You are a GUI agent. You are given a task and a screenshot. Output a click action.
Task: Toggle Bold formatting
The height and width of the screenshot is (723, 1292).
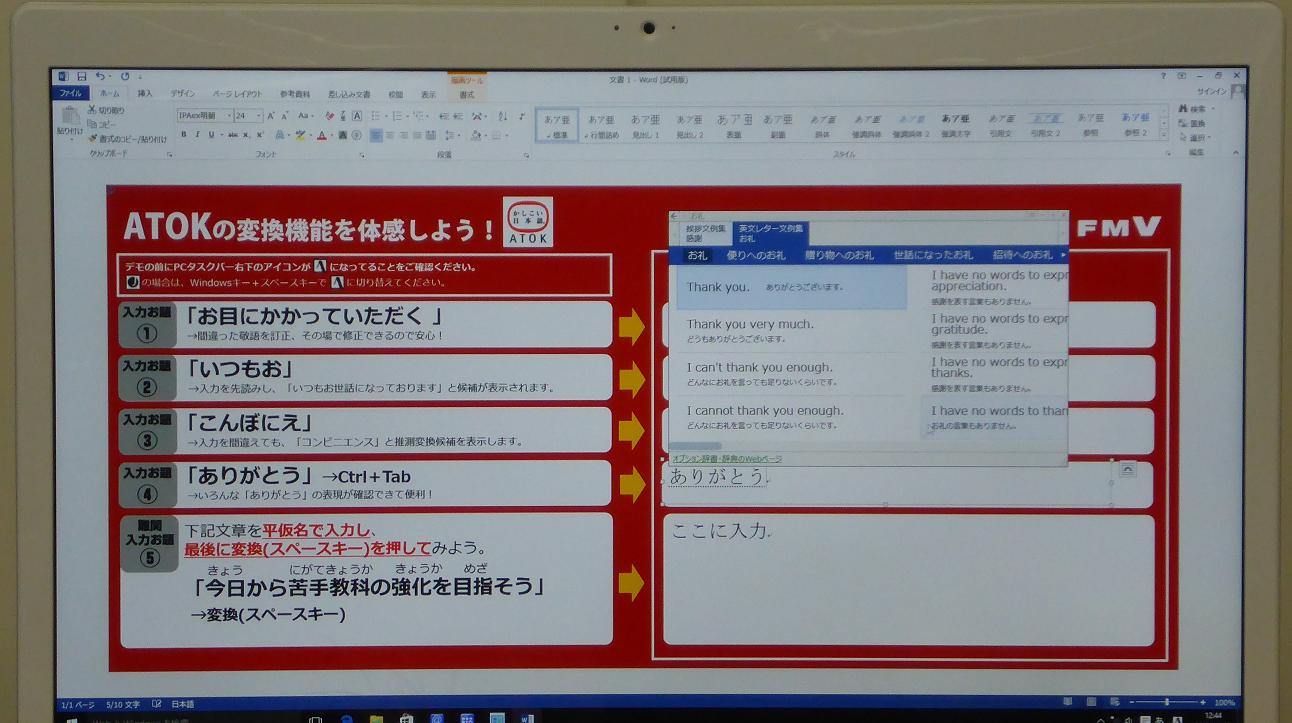tap(184, 135)
